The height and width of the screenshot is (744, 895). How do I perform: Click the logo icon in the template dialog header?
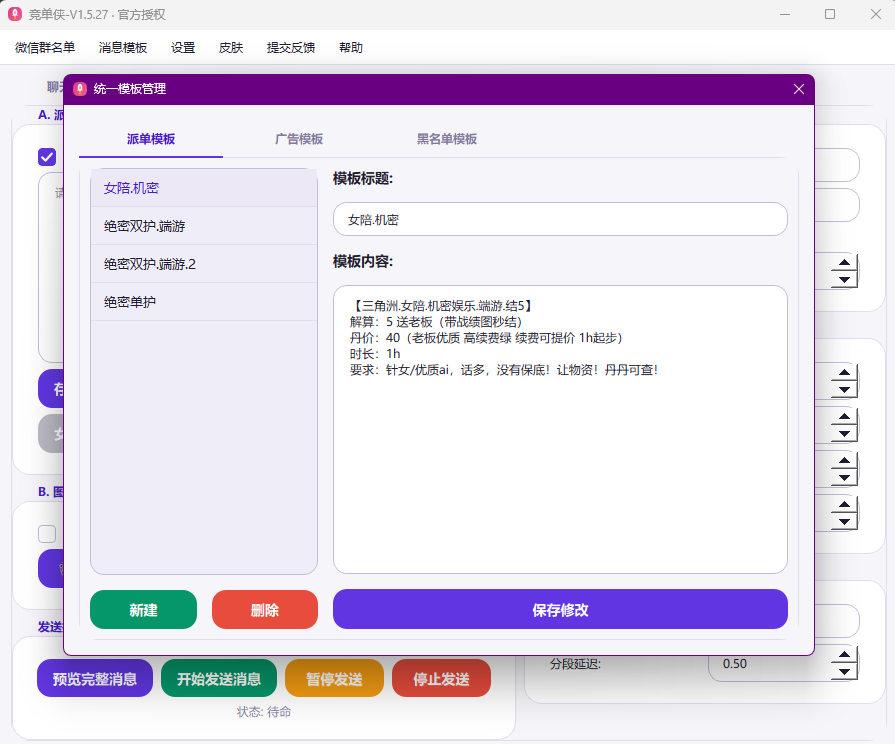[80, 89]
